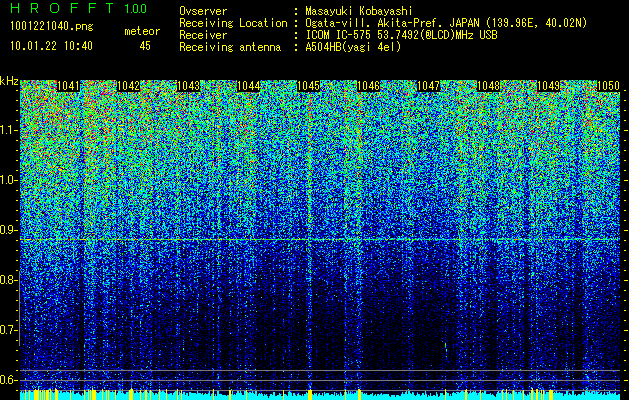Click the meteor label

[142, 31]
